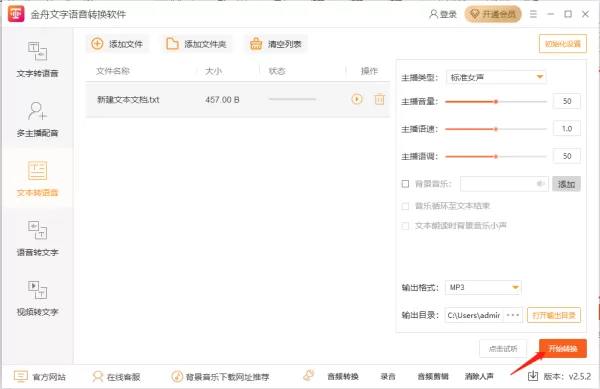This screenshot has width=600, height=389.
Task: Click the 音频剪辑 footer link
Action: 433,377
